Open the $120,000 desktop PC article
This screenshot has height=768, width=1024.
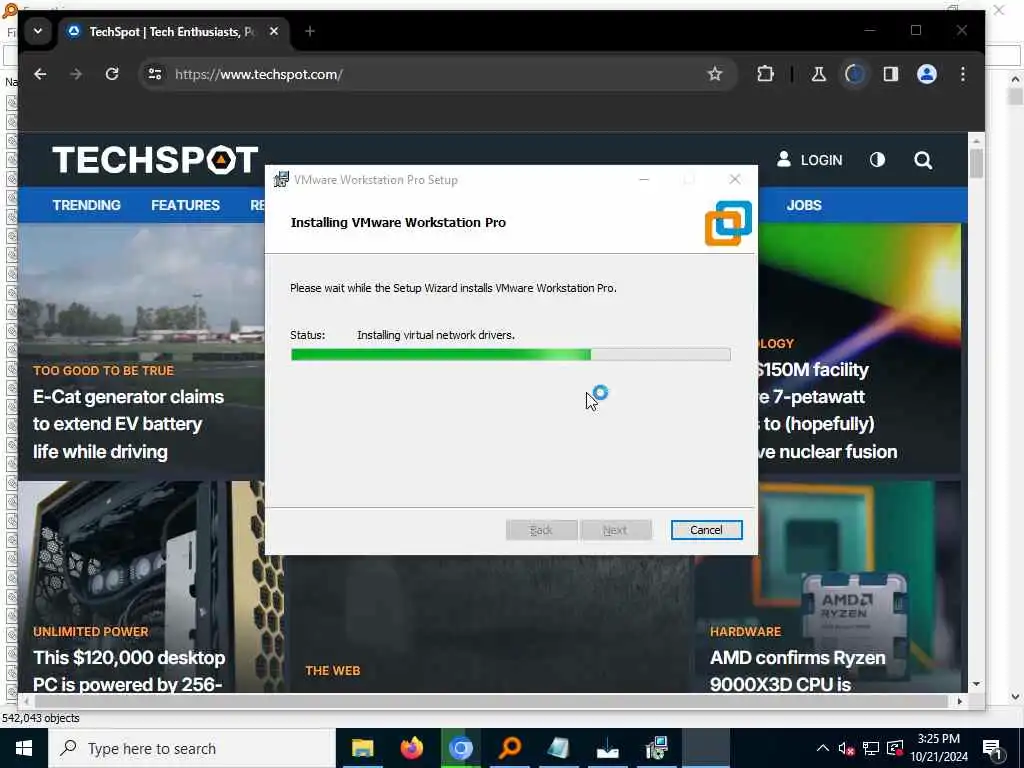pyautogui.click(x=129, y=670)
